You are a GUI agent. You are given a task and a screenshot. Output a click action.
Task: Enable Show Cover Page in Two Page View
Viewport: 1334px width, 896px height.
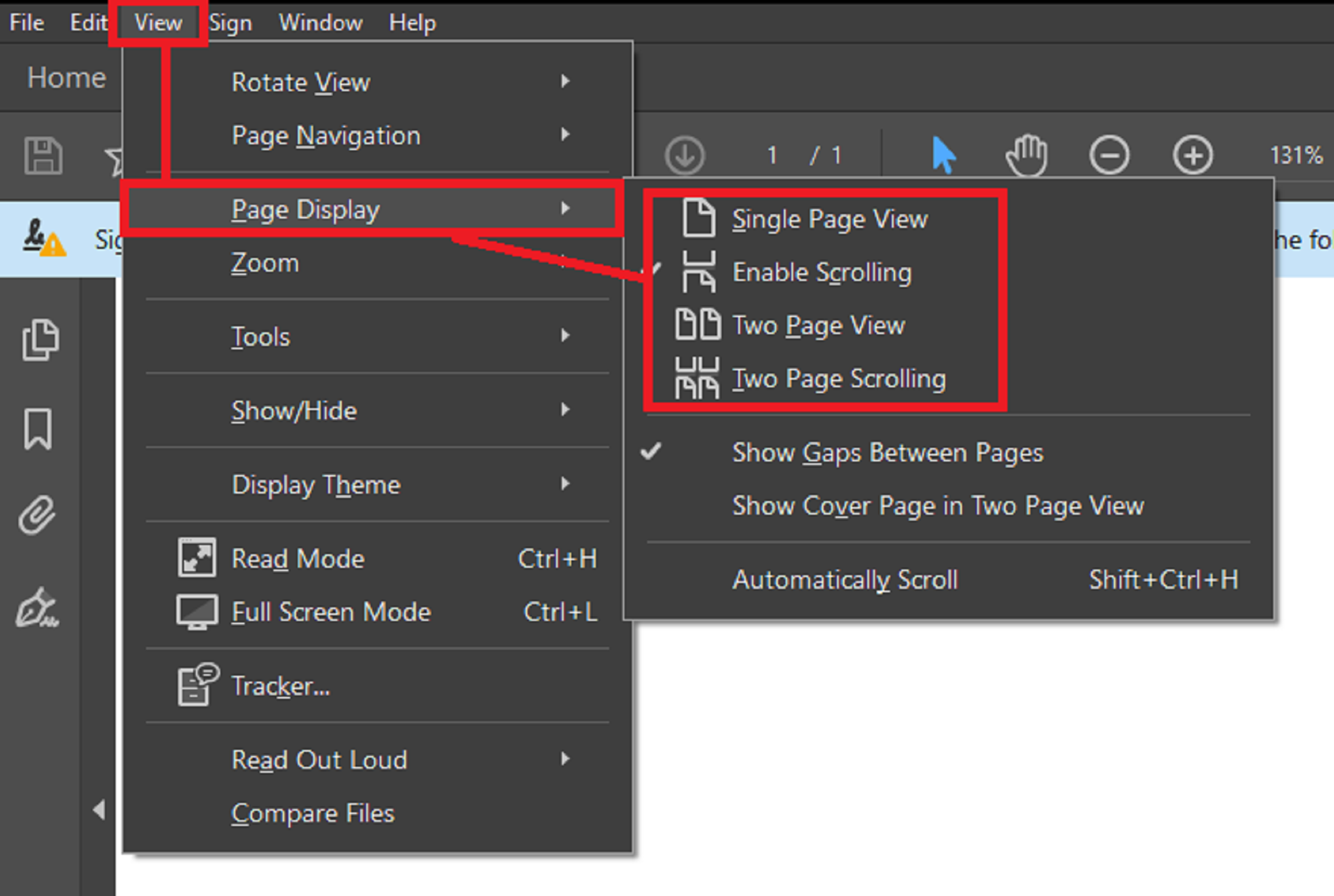coord(937,506)
